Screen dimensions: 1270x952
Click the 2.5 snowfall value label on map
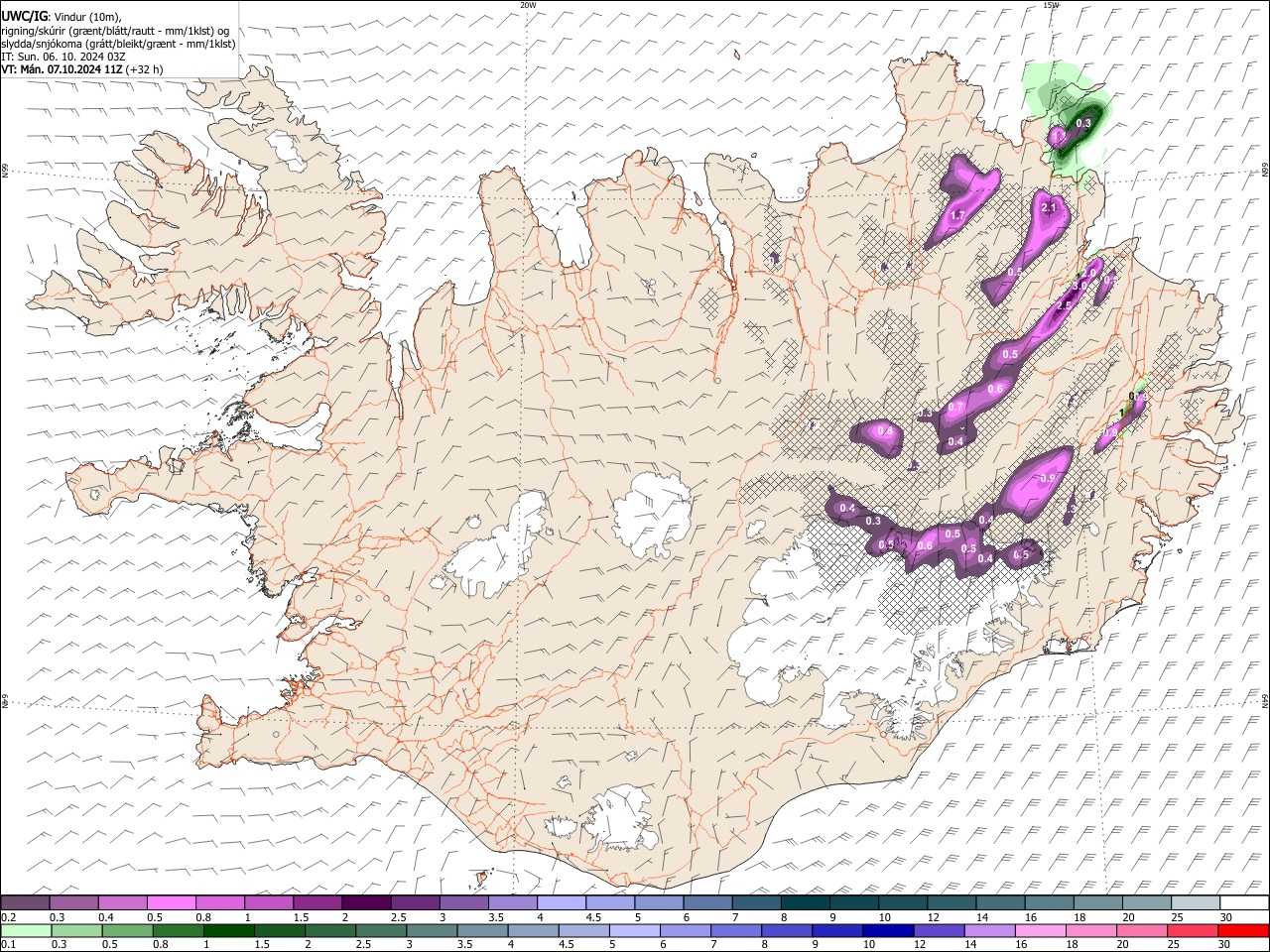click(1065, 304)
